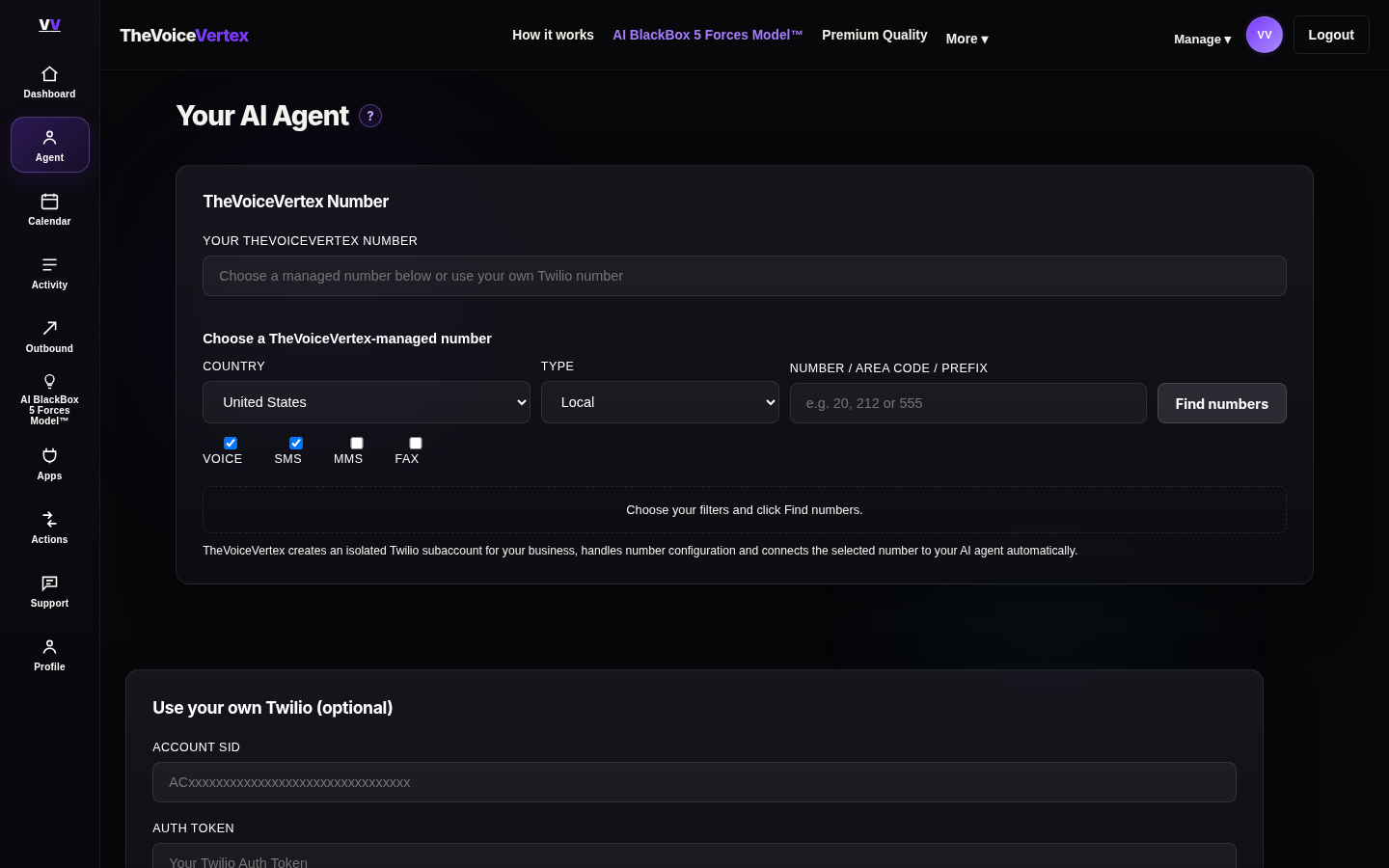
Task: Click the Logout button
Action: (1331, 35)
